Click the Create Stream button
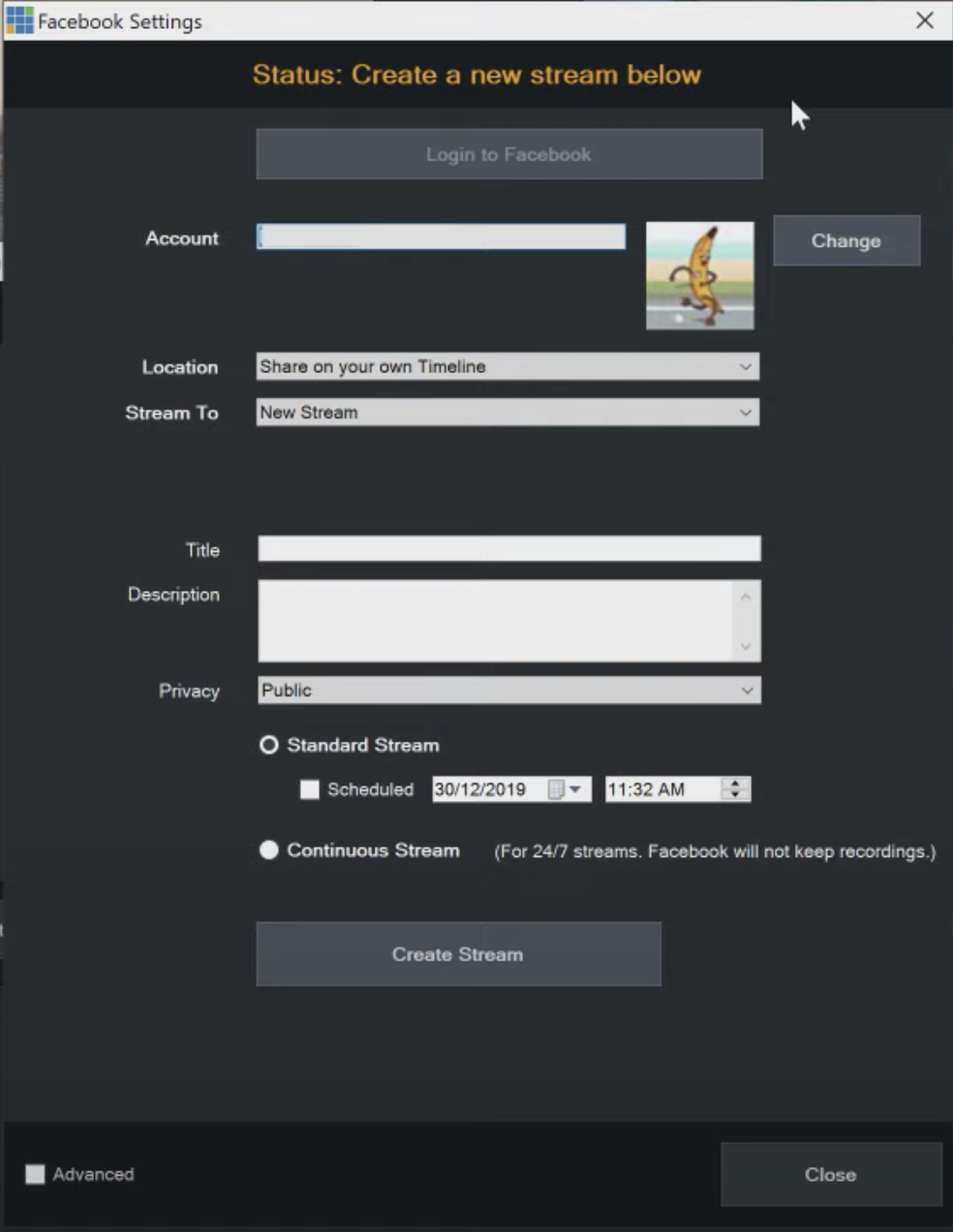The height and width of the screenshot is (1232, 953). click(458, 954)
